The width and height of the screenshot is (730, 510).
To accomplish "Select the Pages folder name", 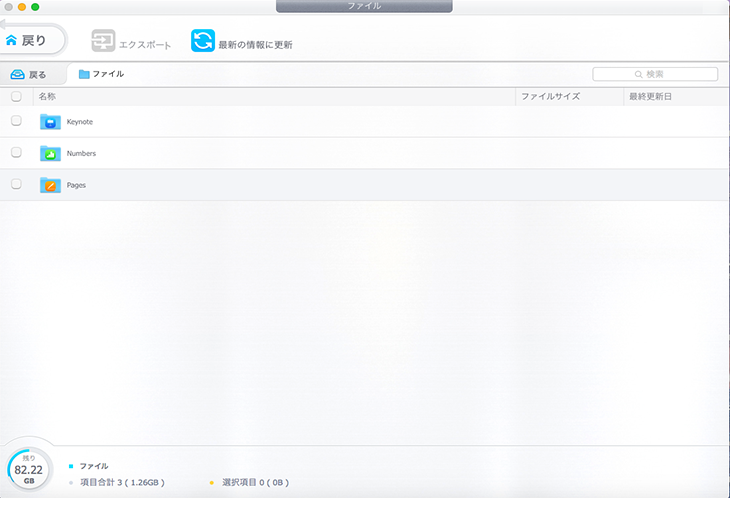I will pos(76,185).
